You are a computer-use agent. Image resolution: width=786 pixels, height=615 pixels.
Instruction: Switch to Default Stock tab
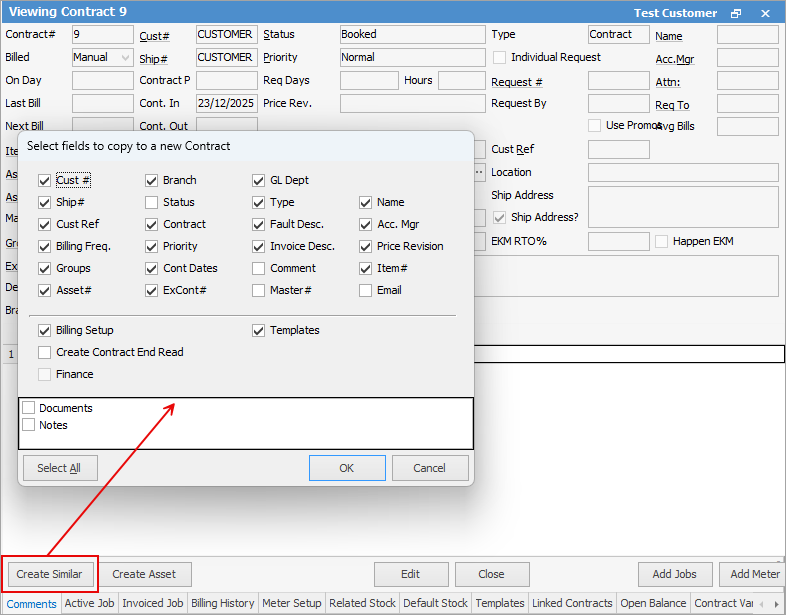pyautogui.click(x=436, y=603)
